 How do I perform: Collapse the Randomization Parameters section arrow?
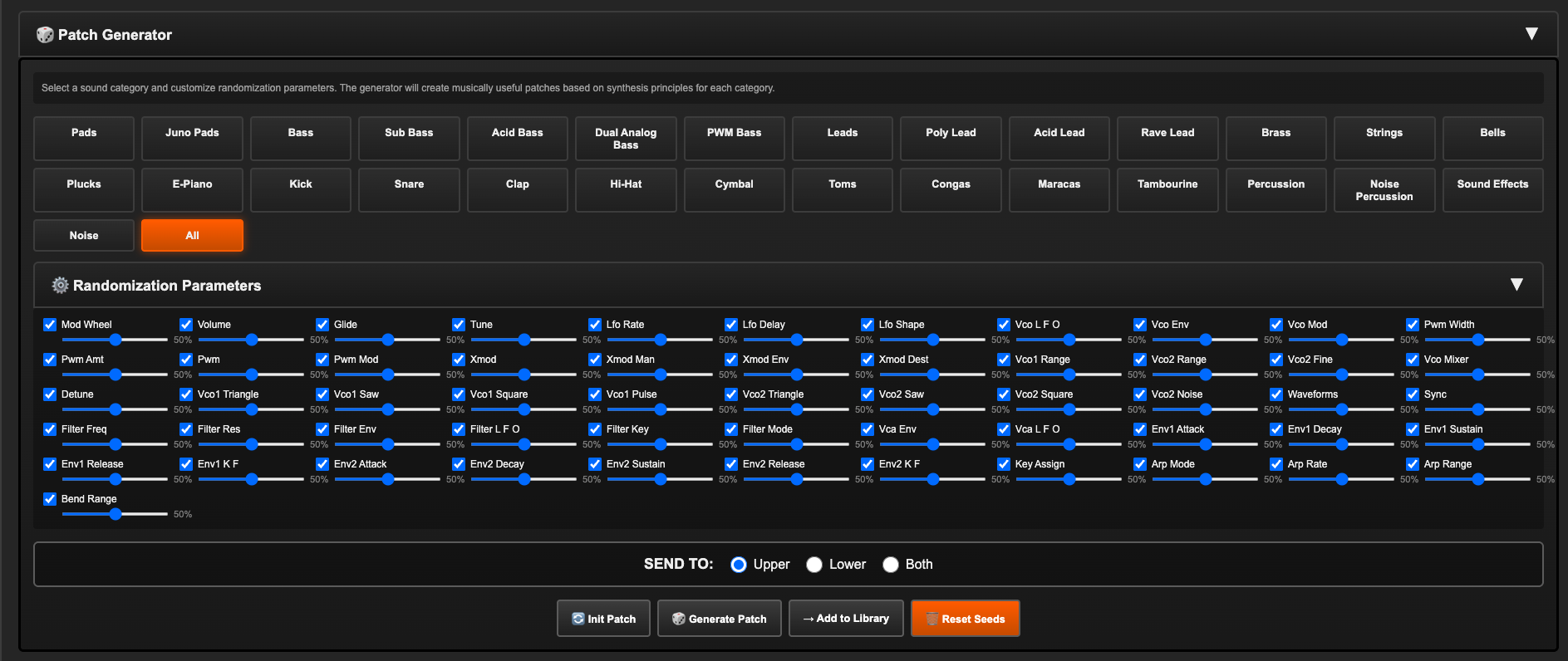point(1516,285)
